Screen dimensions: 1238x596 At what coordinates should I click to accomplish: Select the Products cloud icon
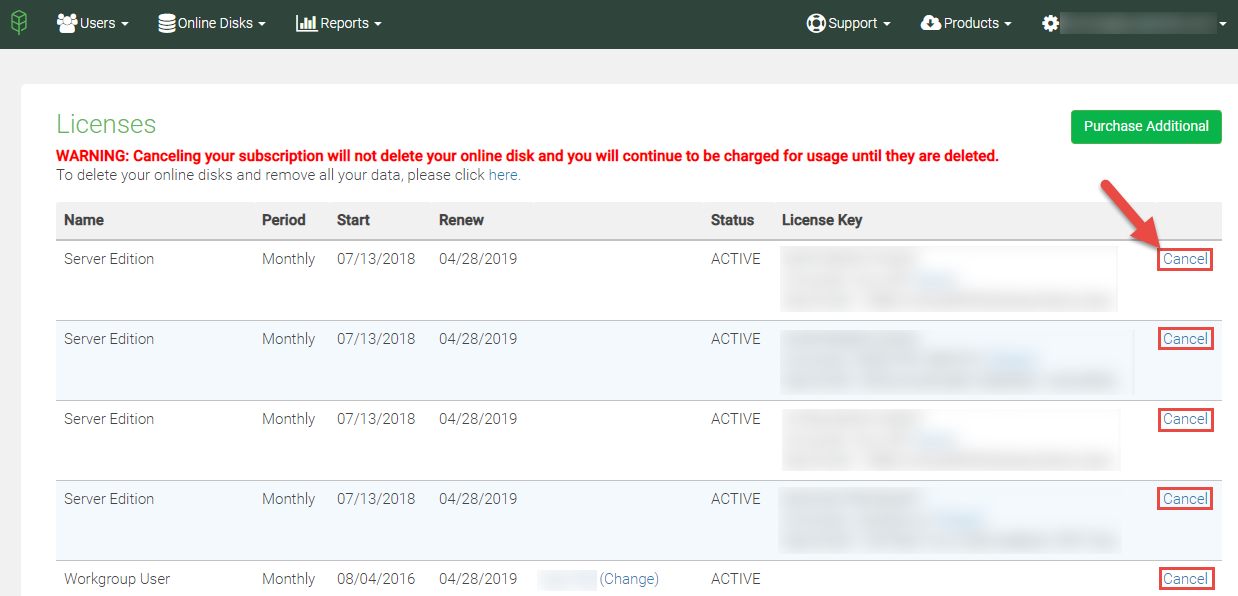(x=930, y=22)
